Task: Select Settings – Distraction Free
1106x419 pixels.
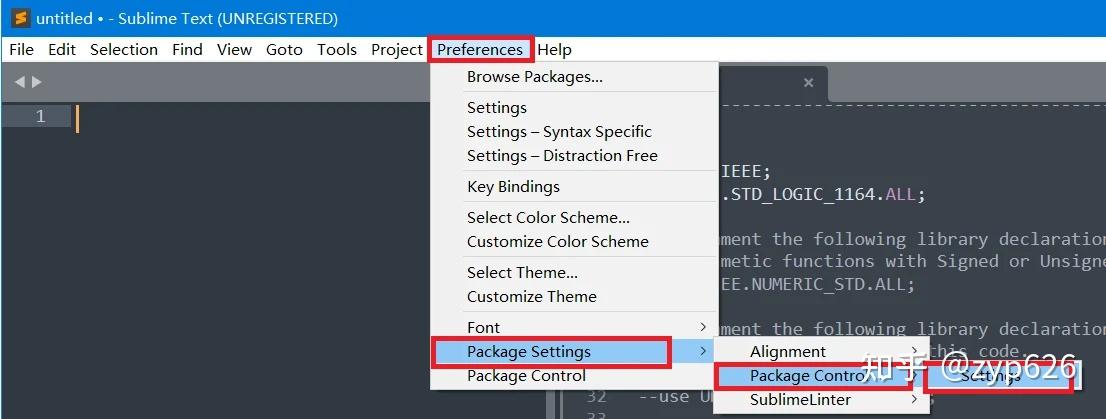Action: 561,155
